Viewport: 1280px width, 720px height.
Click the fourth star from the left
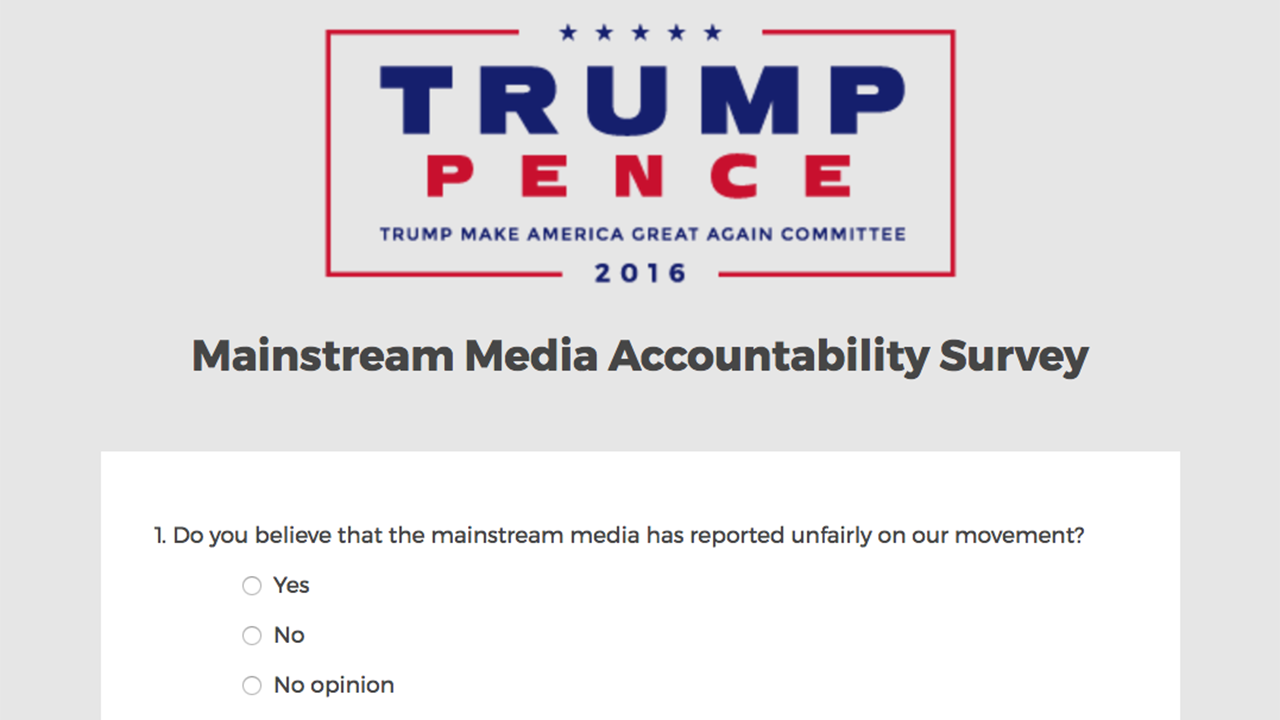click(677, 33)
